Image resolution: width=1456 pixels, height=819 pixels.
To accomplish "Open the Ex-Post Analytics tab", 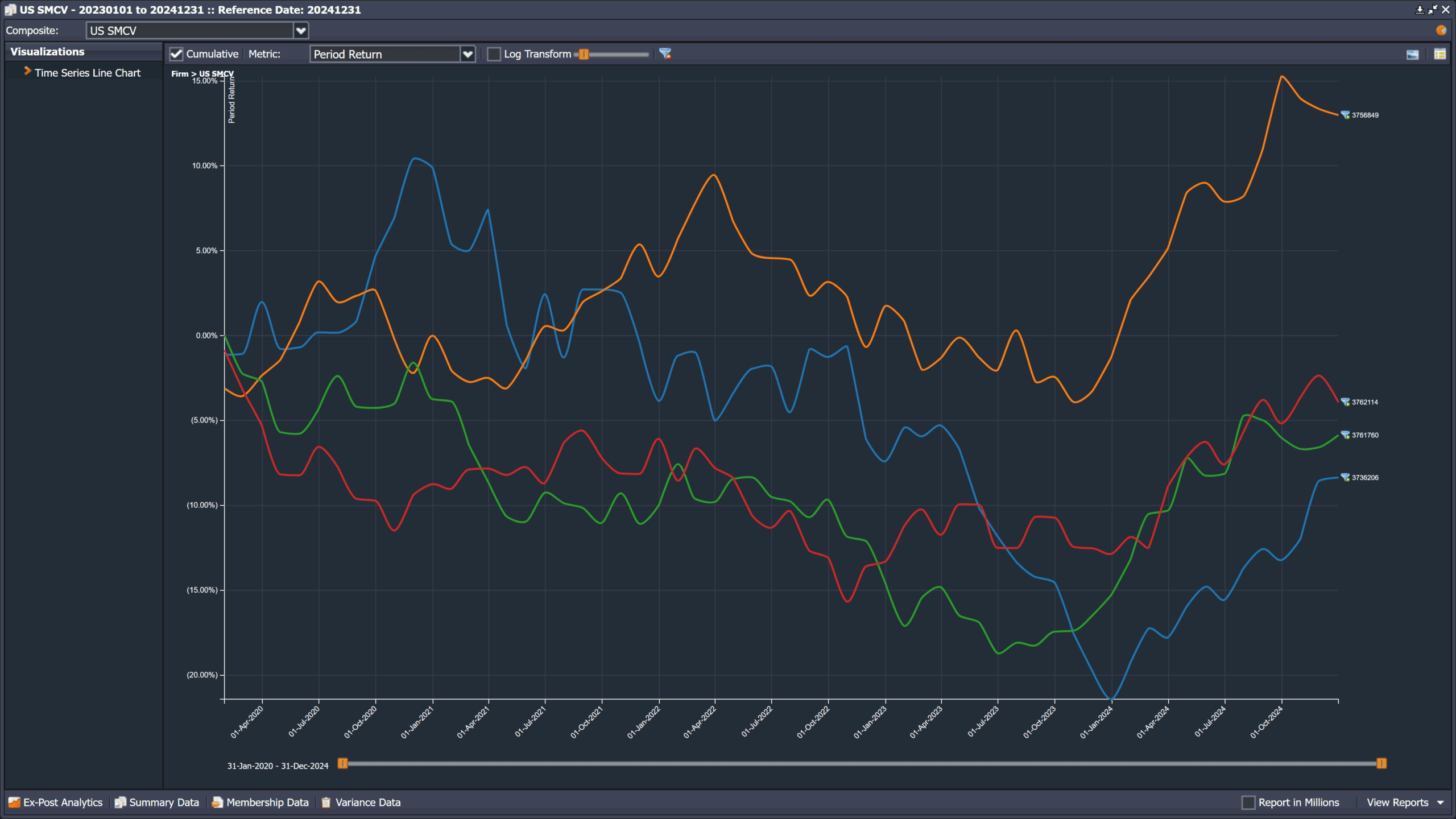I will pos(56,803).
